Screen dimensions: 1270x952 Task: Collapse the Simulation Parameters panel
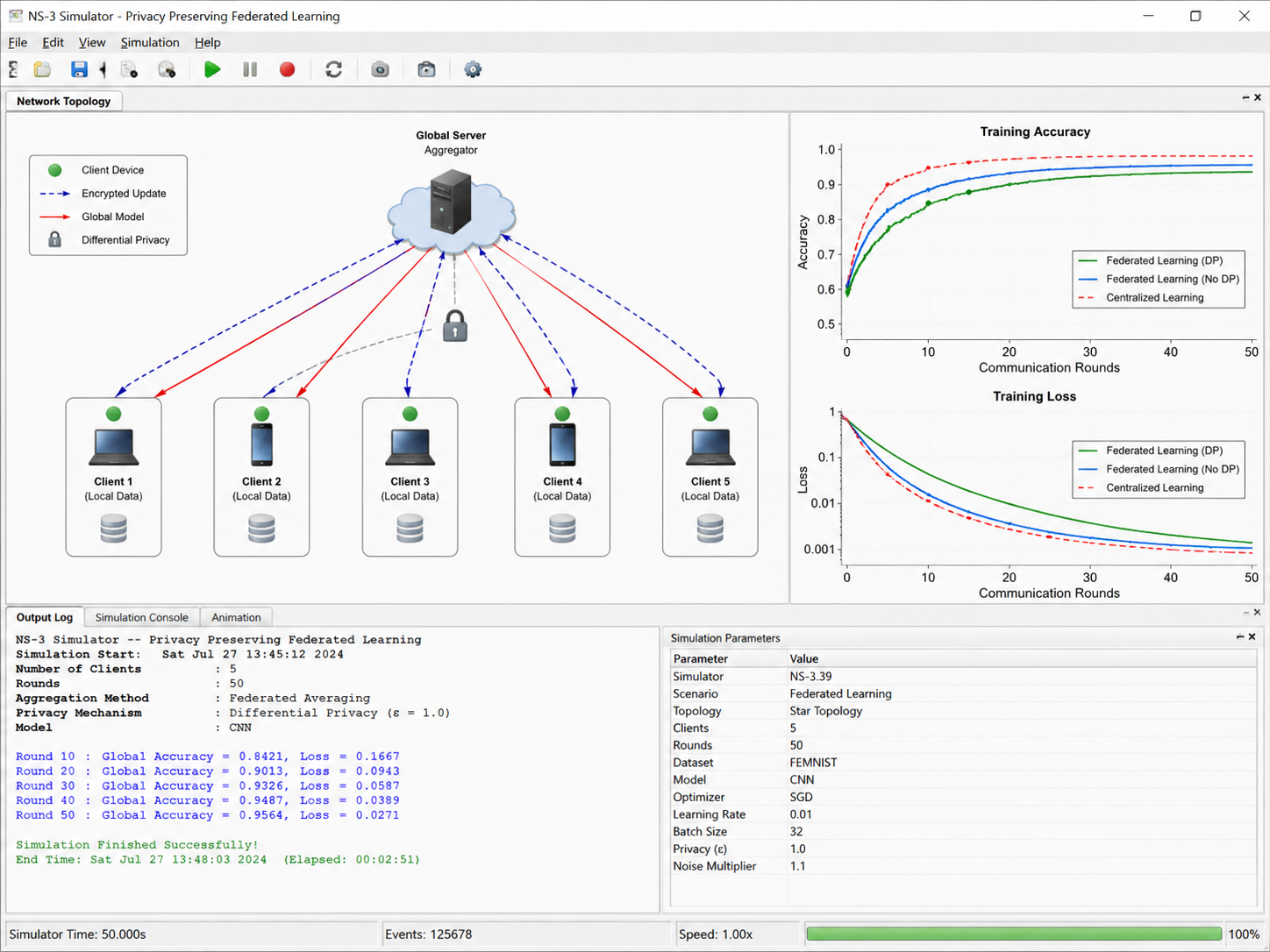[x=1240, y=637]
